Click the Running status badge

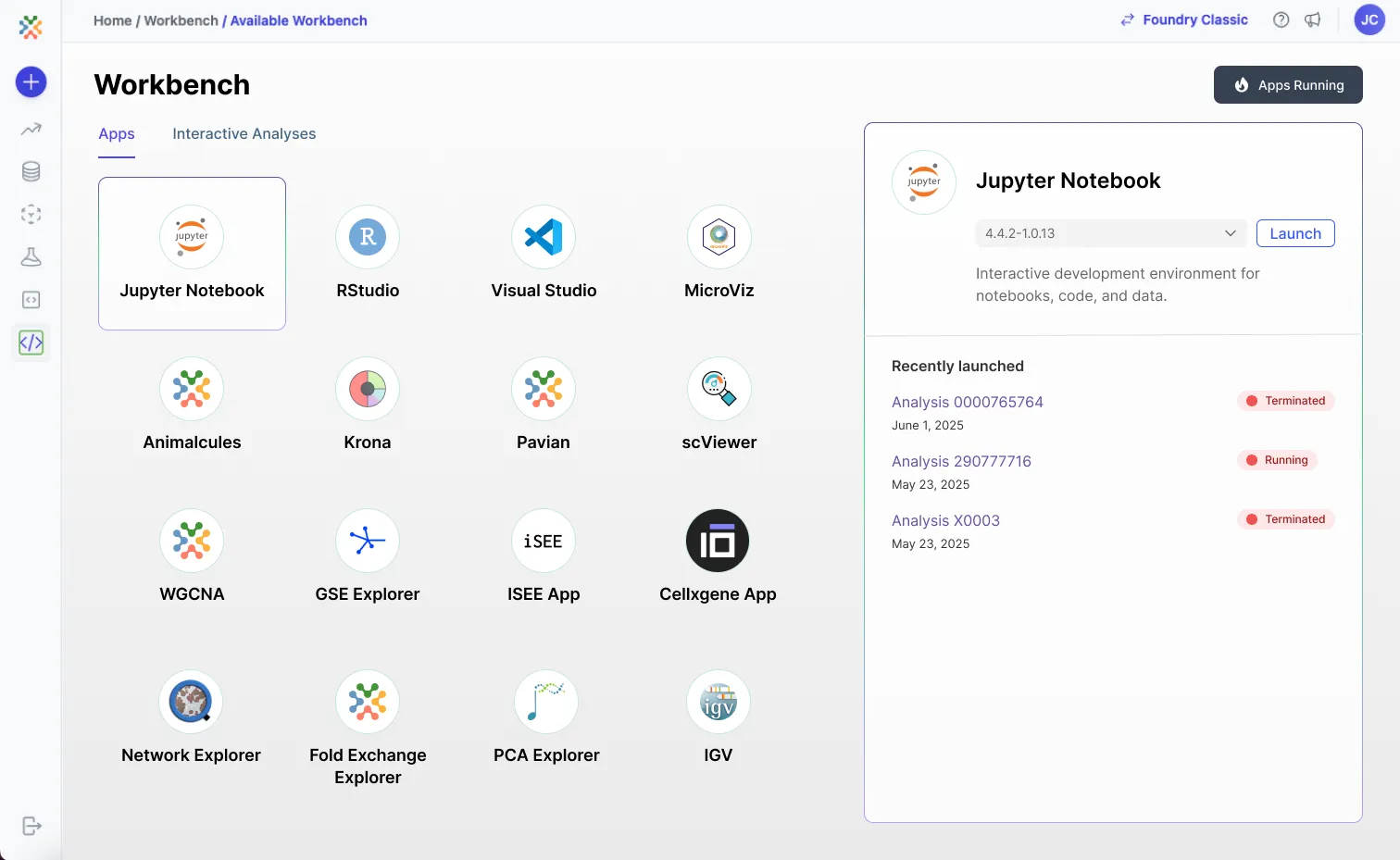(1277, 460)
